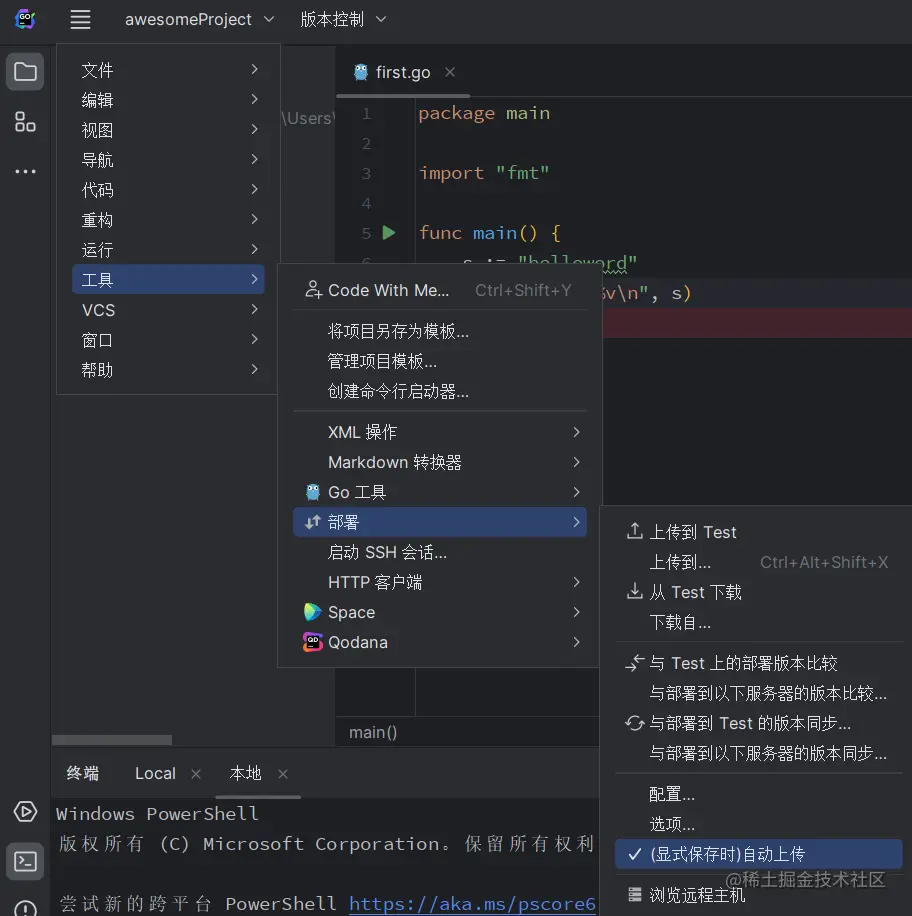
Task: Click the GoLand application logo icon
Action: click(25, 19)
